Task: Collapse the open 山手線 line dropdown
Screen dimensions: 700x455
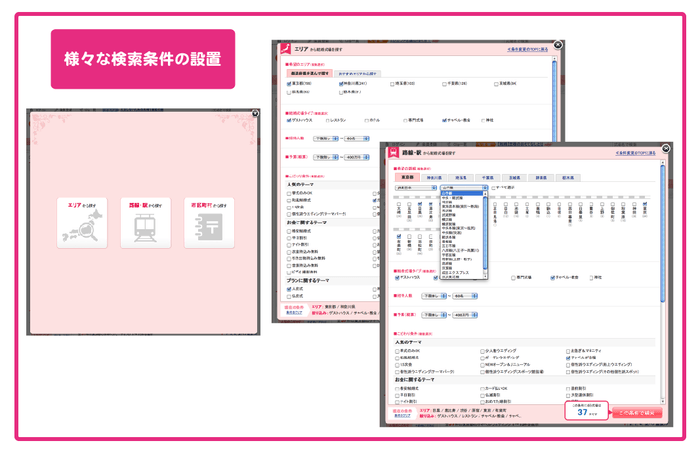Action: [464, 188]
